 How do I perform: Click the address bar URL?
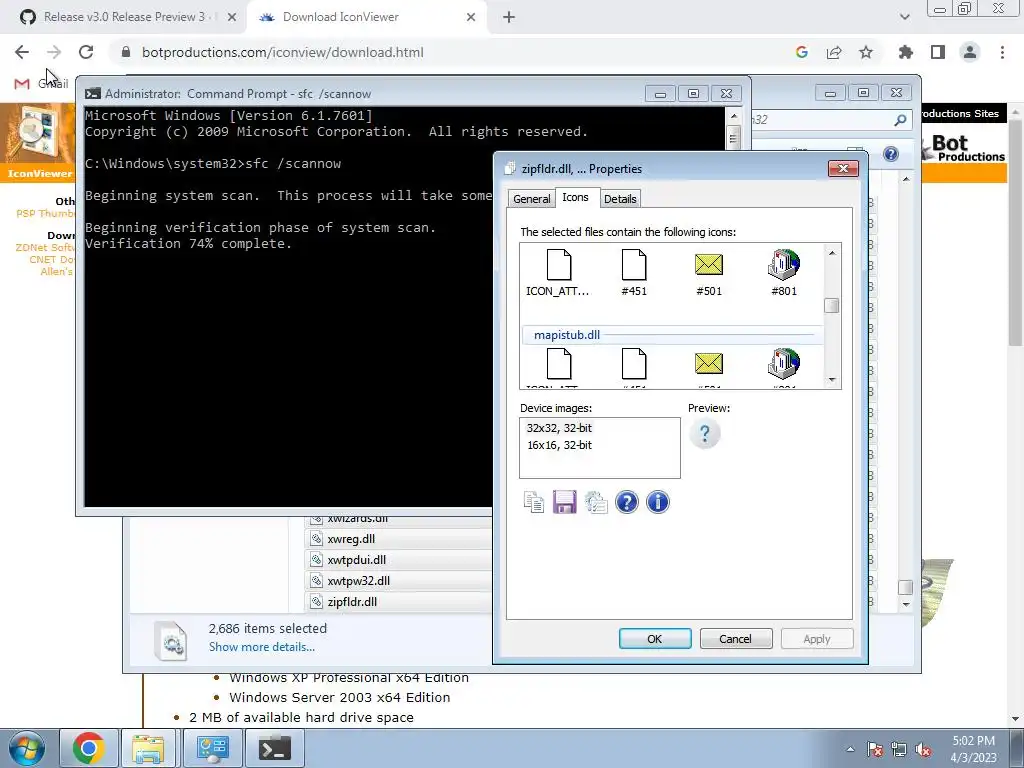(283, 52)
